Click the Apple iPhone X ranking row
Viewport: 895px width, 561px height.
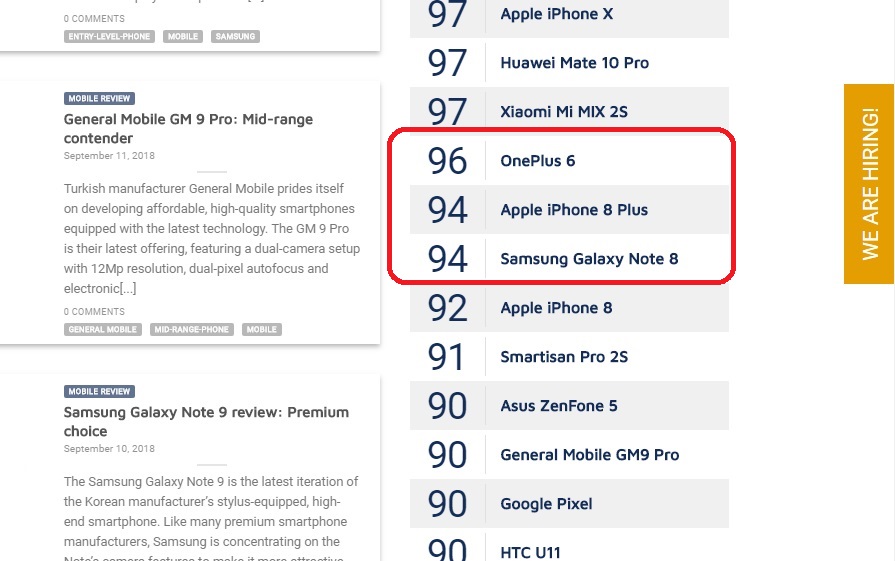click(x=569, y=14)
